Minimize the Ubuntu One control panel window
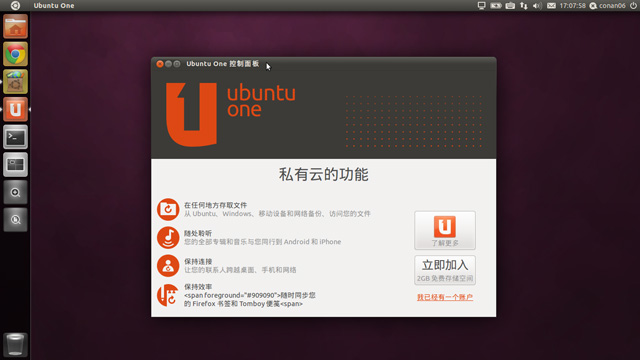Viewport: 640px width, 360px height. [168, 64]
